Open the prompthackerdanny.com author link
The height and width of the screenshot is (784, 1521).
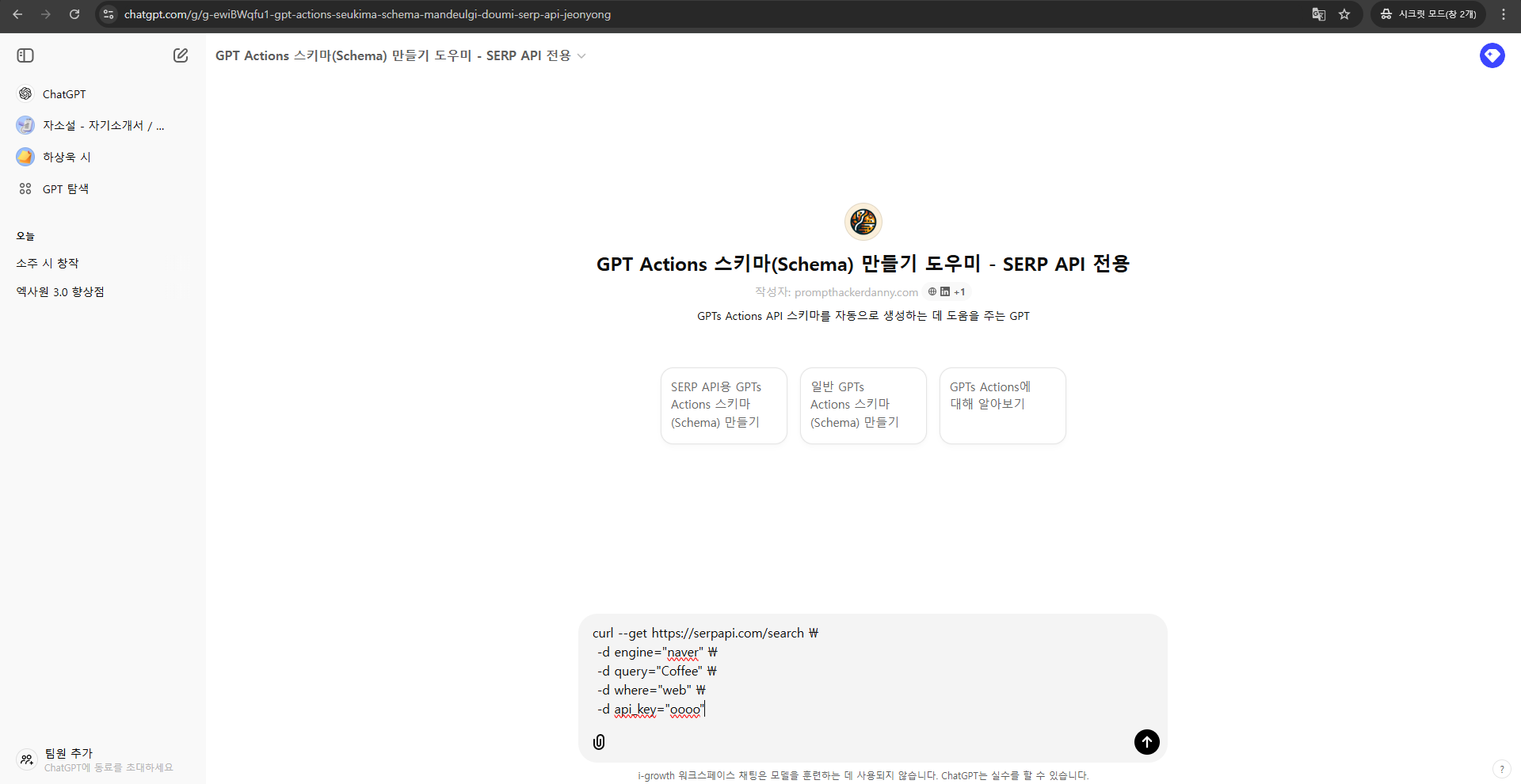point(856,292)
